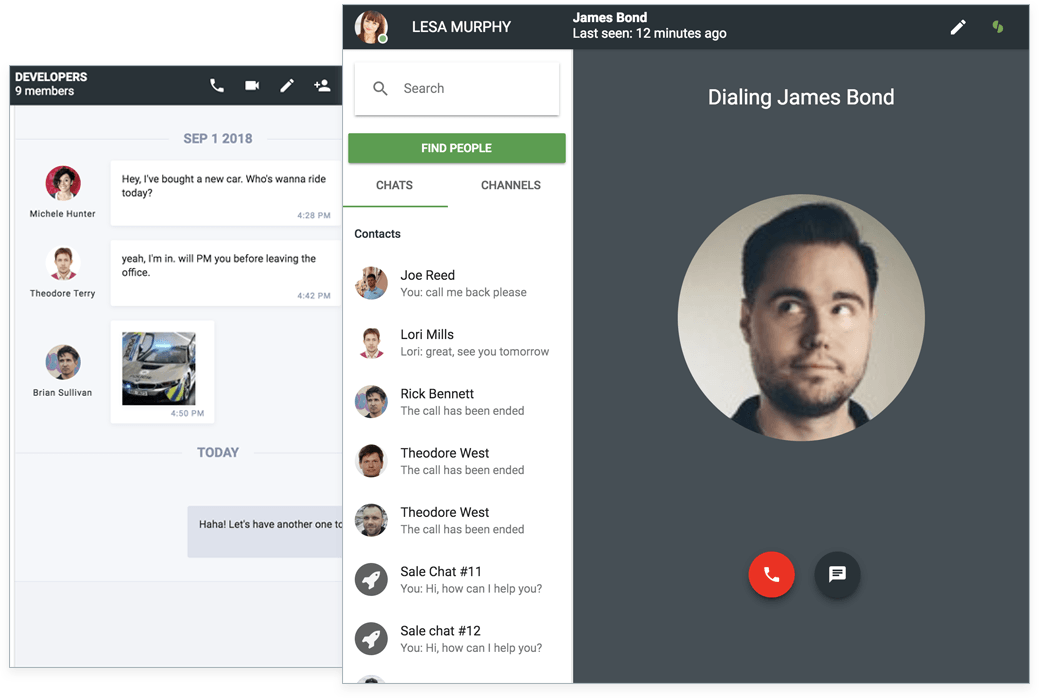The height and width of the screenshot is (698, 1039).
Task: Click the DEVELOPERS group title
Action: (51, 77)
